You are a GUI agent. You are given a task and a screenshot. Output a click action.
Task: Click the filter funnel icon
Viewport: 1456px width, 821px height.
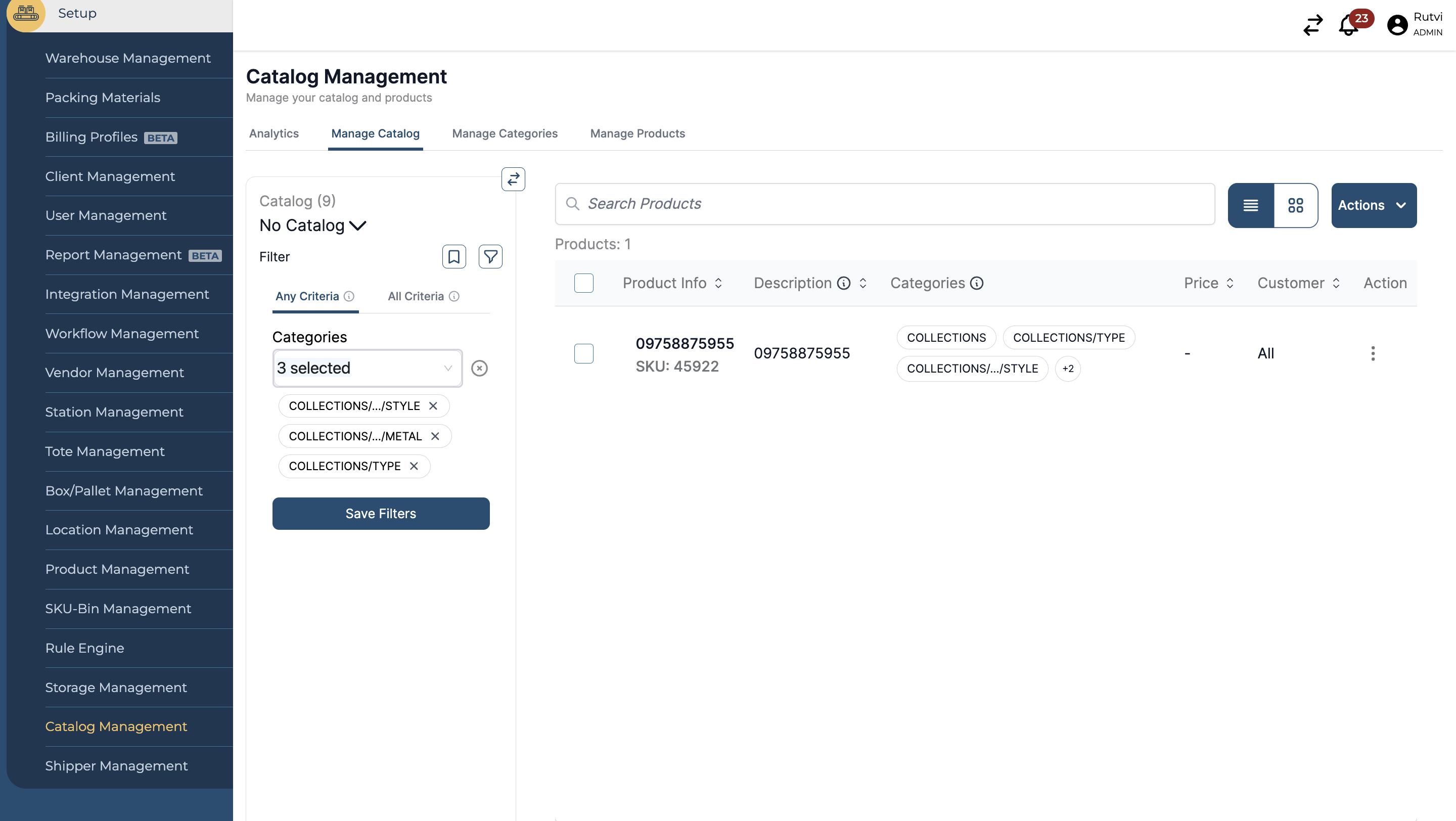coord(490,257)
